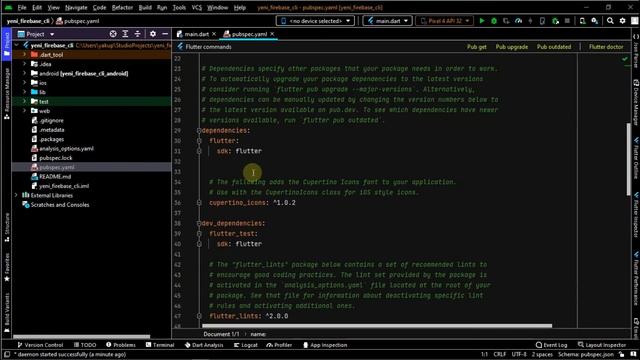
Task: Toggle tool window bars icon in status bar
Action: point(7,354)
